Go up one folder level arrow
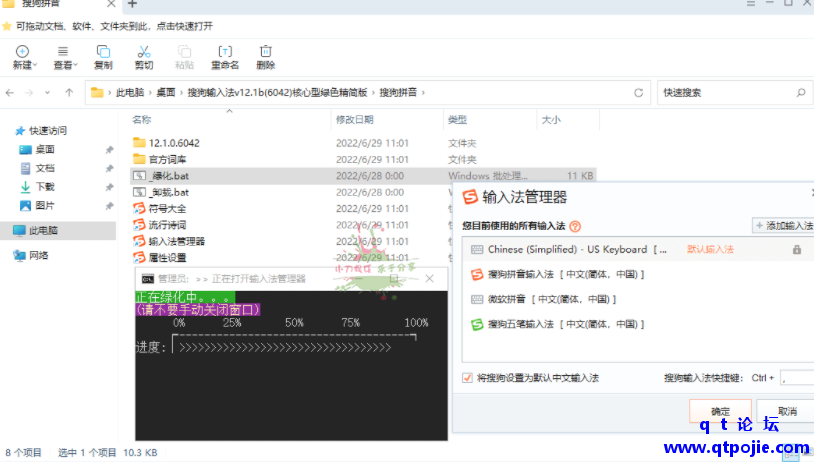Viewport: 814px width, 462px height. point(69,92)
